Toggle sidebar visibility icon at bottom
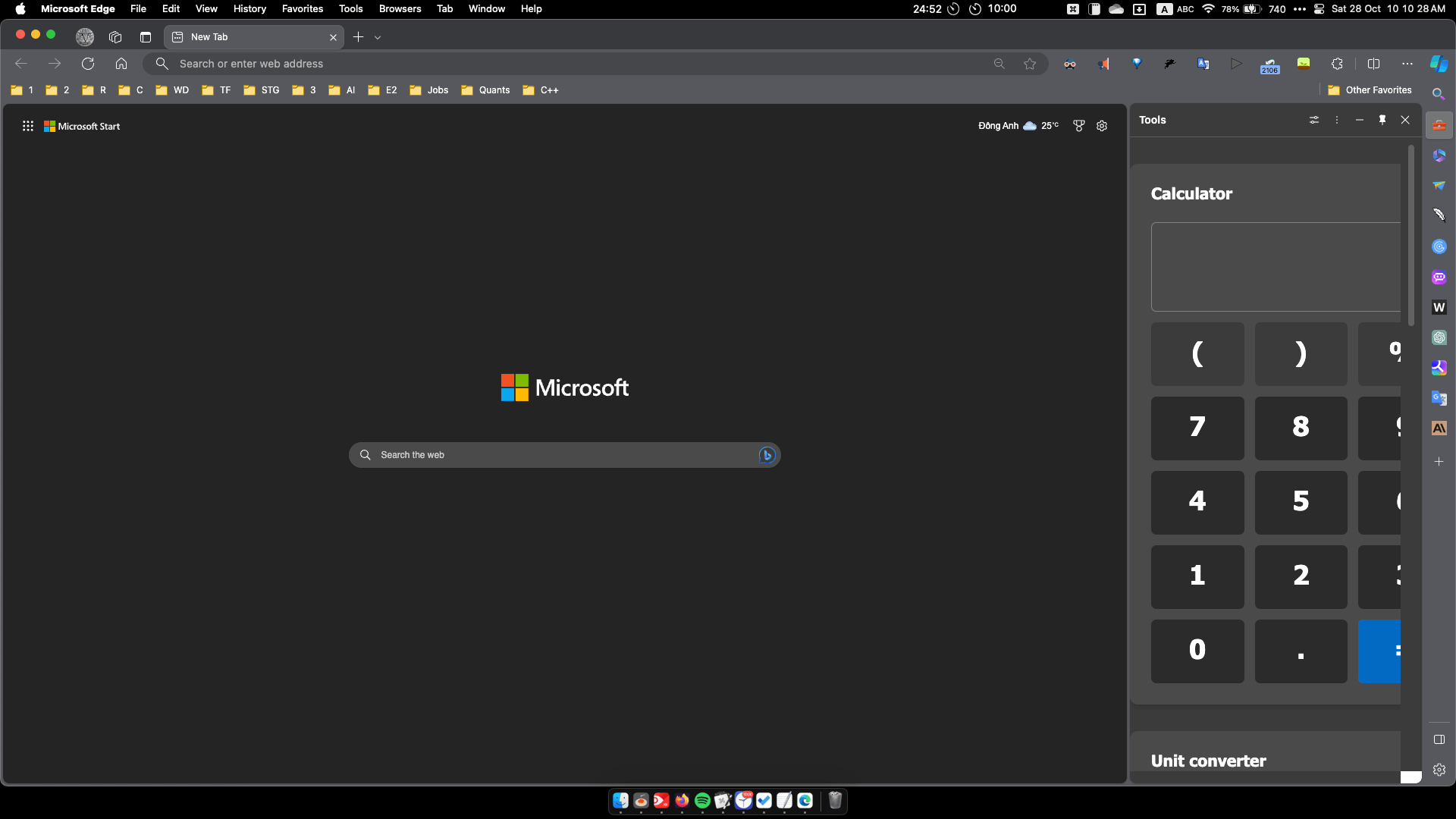 point(1439,739)
